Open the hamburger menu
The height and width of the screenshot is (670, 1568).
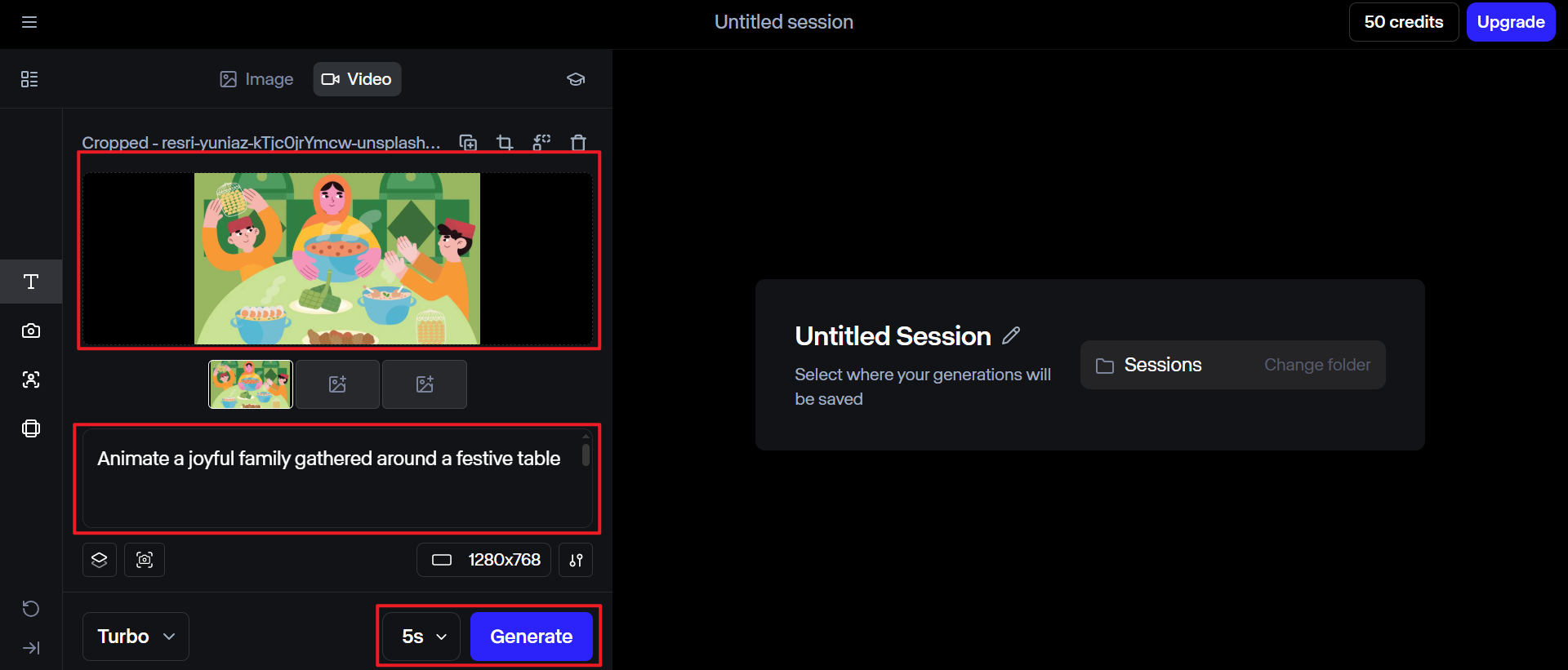29,22
